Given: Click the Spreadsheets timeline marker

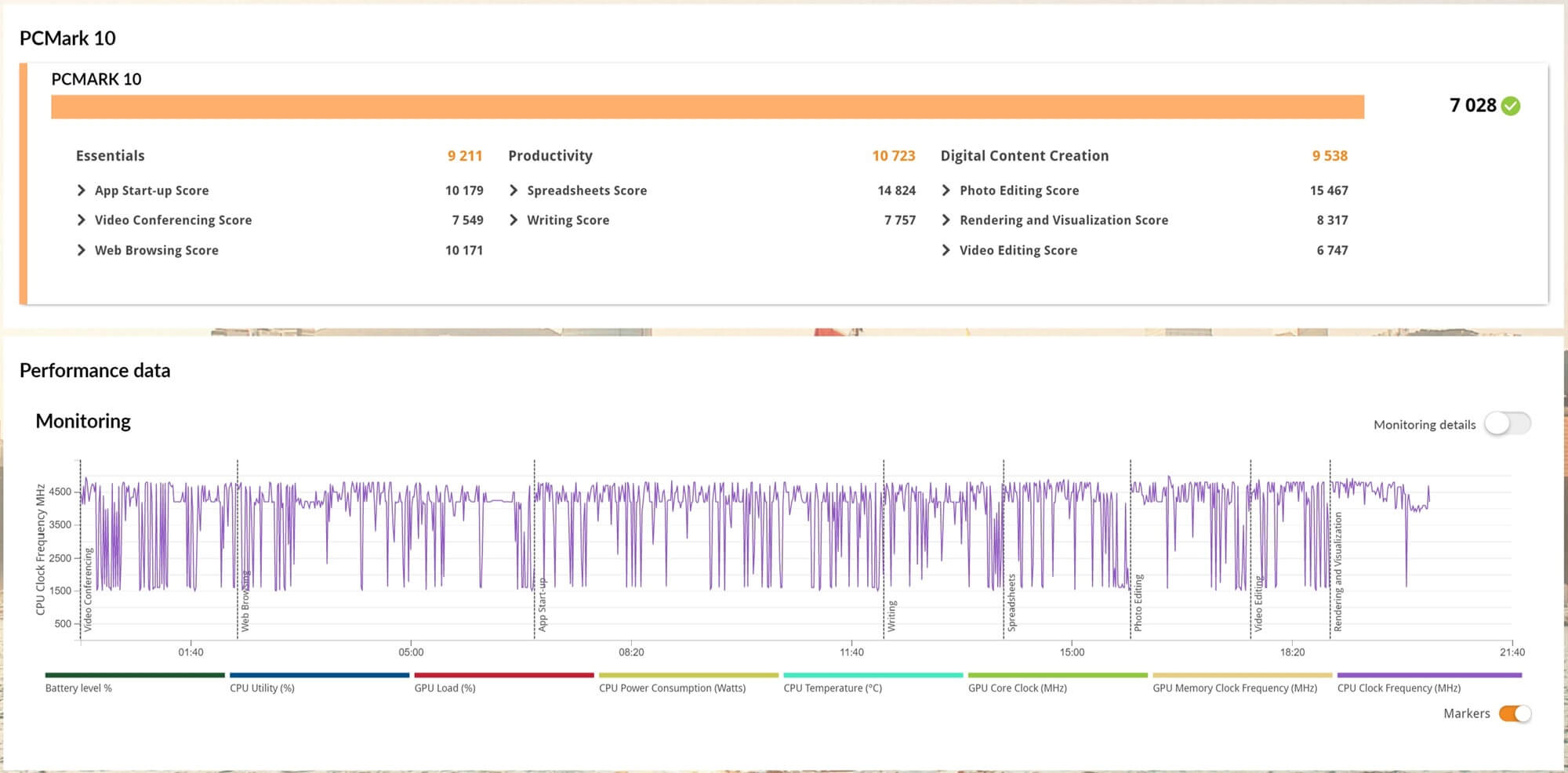Looking at the screenshot, I should click(1011, 603).
